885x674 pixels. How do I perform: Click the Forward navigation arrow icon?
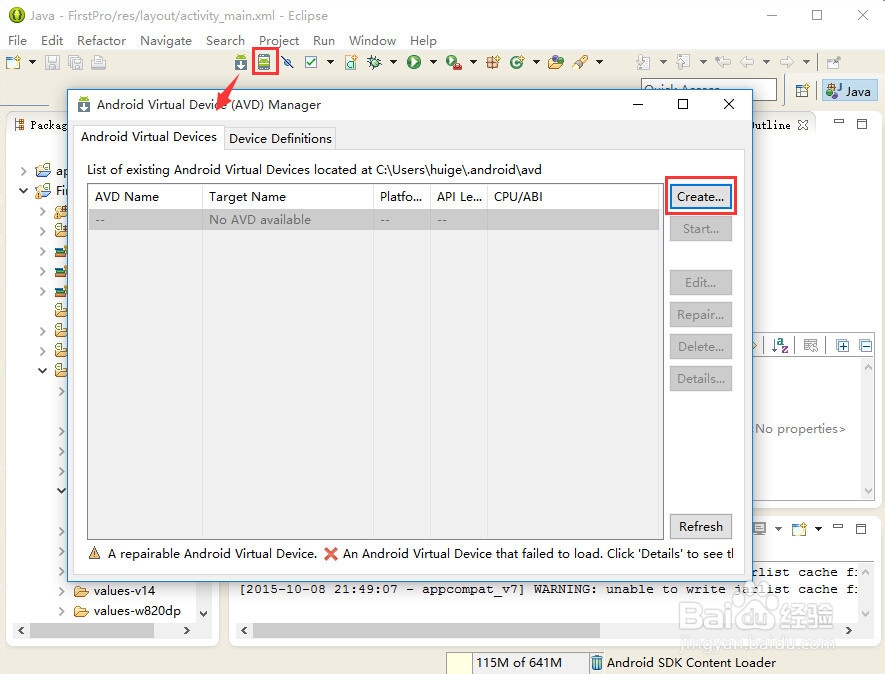(787, 62)
